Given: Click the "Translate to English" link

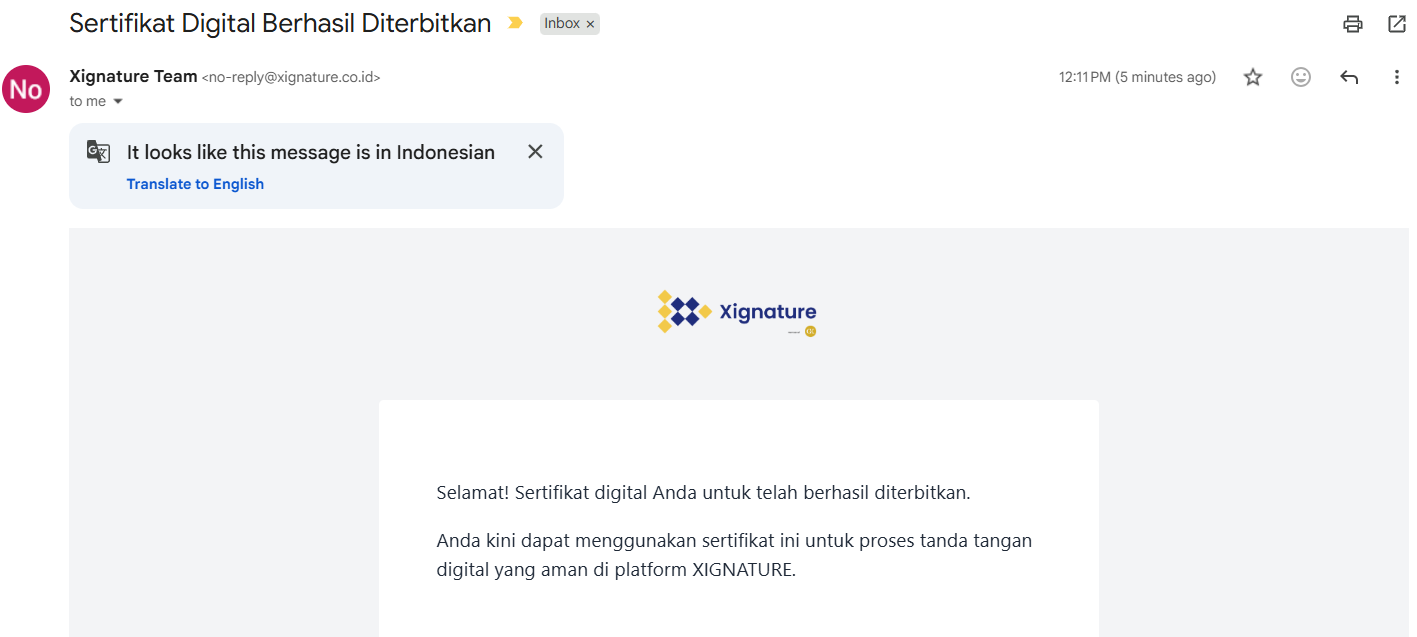Looking at the screenshot, I should click(195, 184).
